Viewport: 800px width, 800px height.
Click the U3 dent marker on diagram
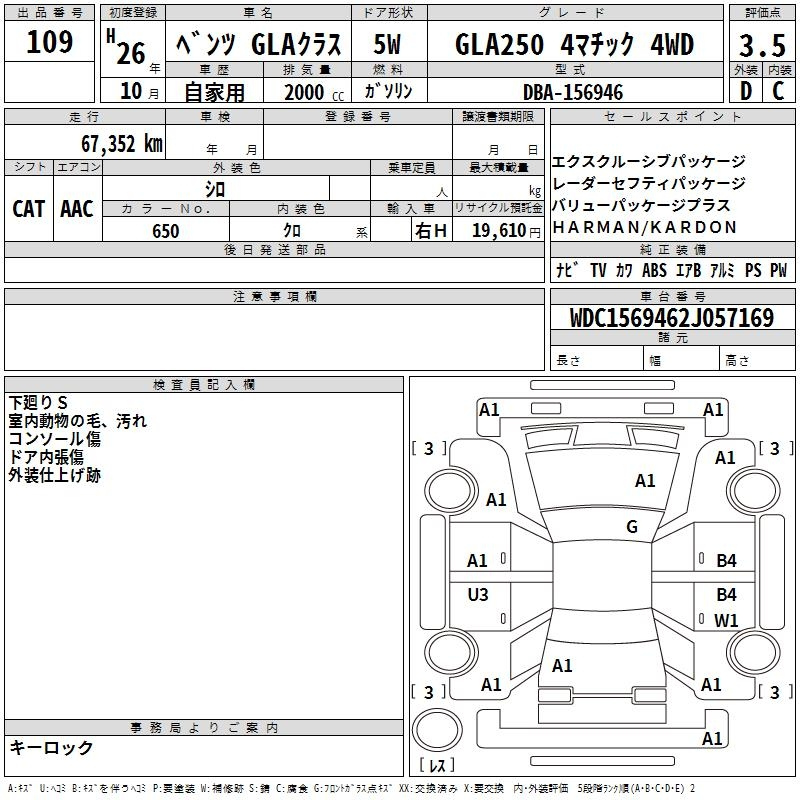[x=478, y=595]
